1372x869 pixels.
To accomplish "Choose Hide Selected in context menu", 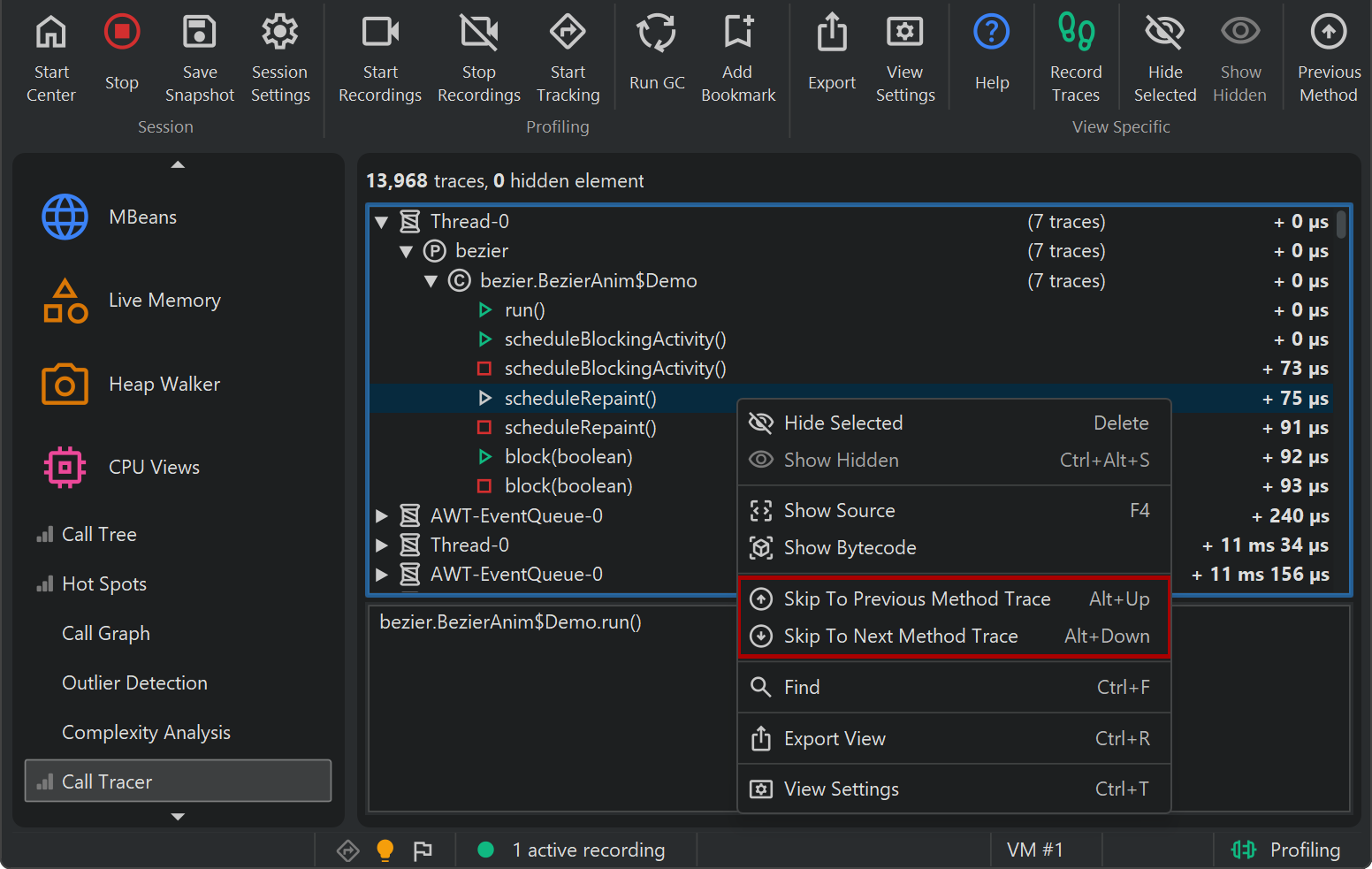I will [842, 423].
